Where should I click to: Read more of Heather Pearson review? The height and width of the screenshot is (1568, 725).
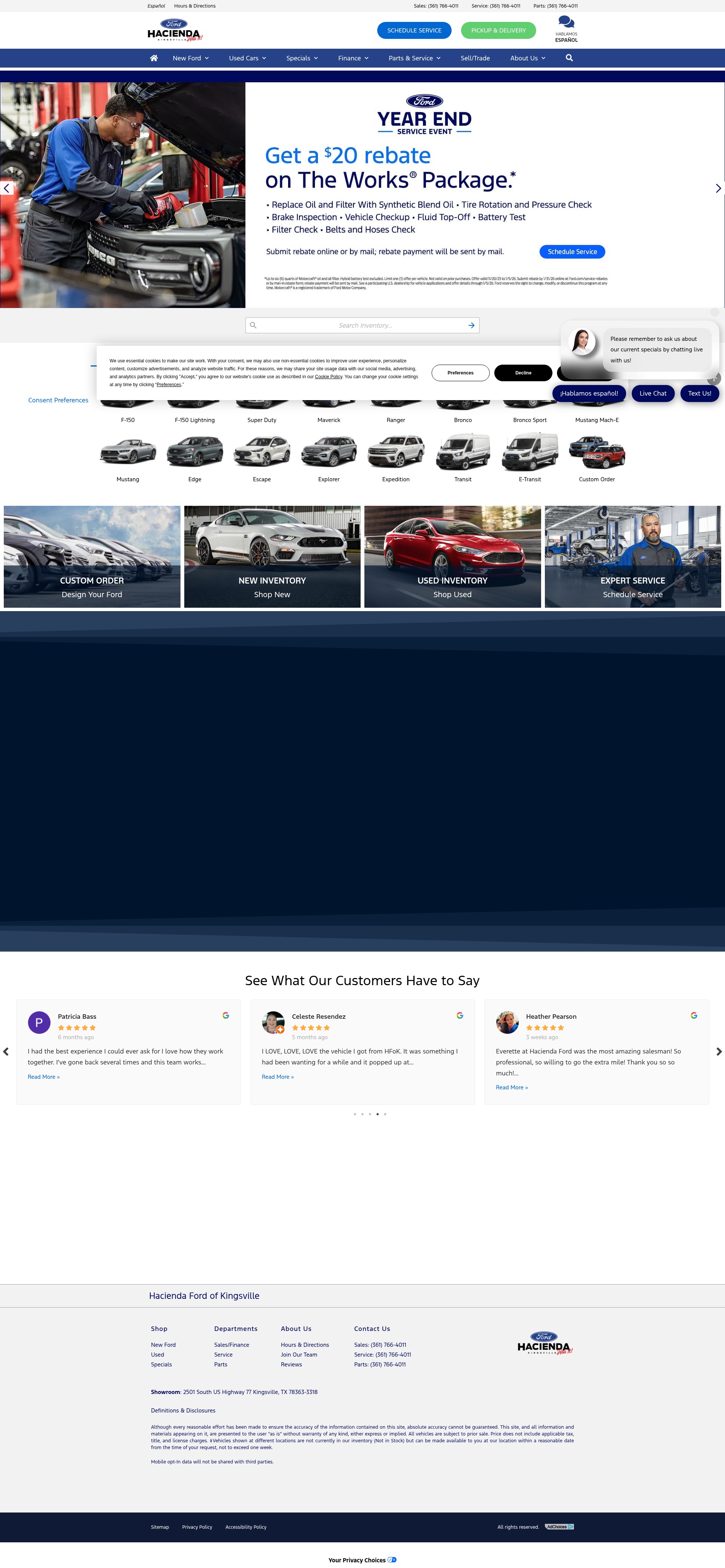512,1087
